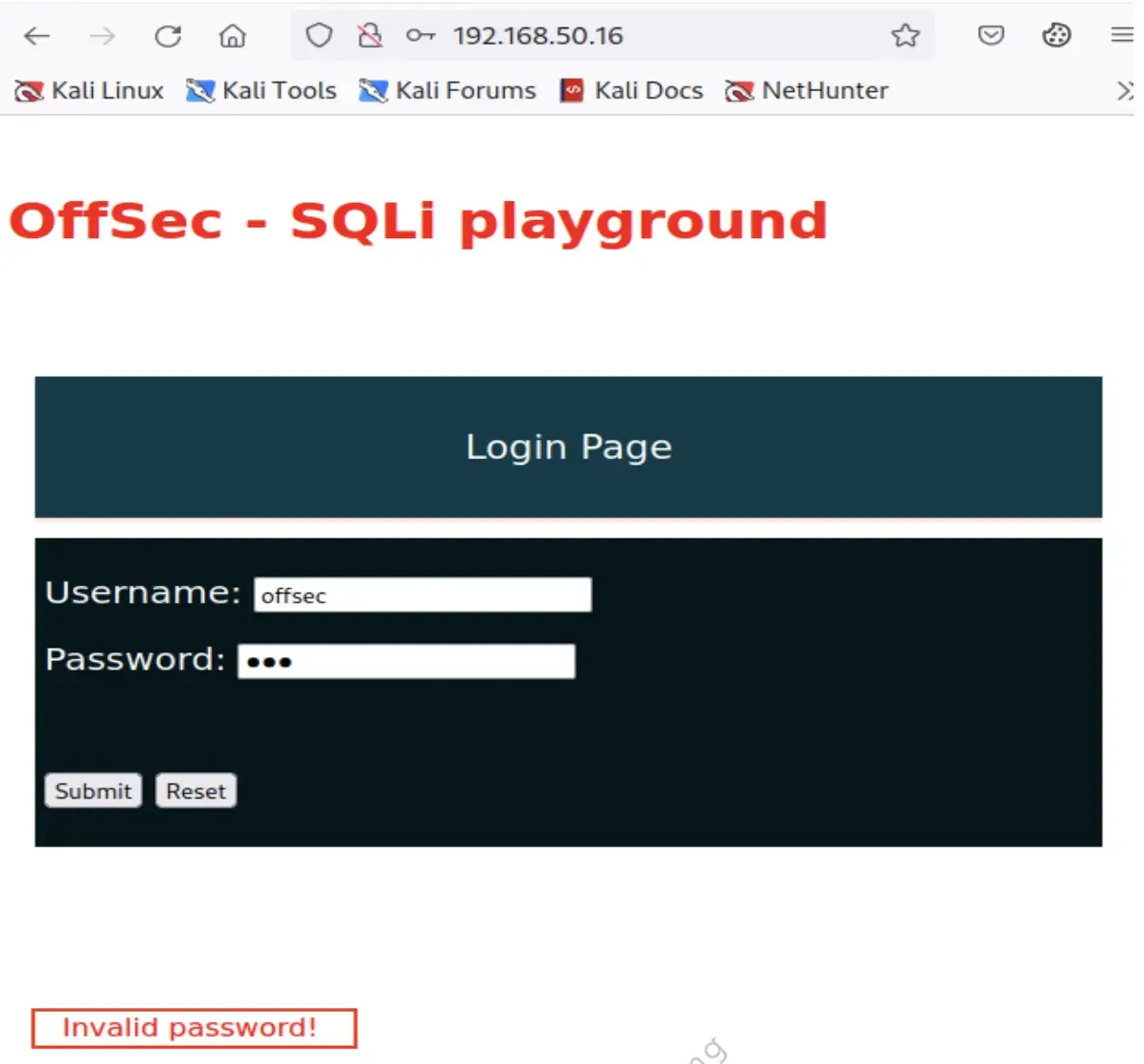Image resolution: width=1144 pixels, height=1064 pixels.
Task: Click the "OffSec - SQLi playground" heading
Action: 418,221
